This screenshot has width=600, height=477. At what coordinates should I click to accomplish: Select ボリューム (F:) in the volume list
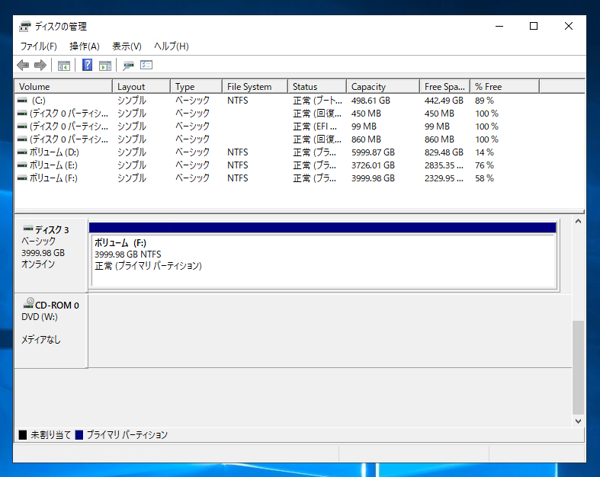(54, 178)
